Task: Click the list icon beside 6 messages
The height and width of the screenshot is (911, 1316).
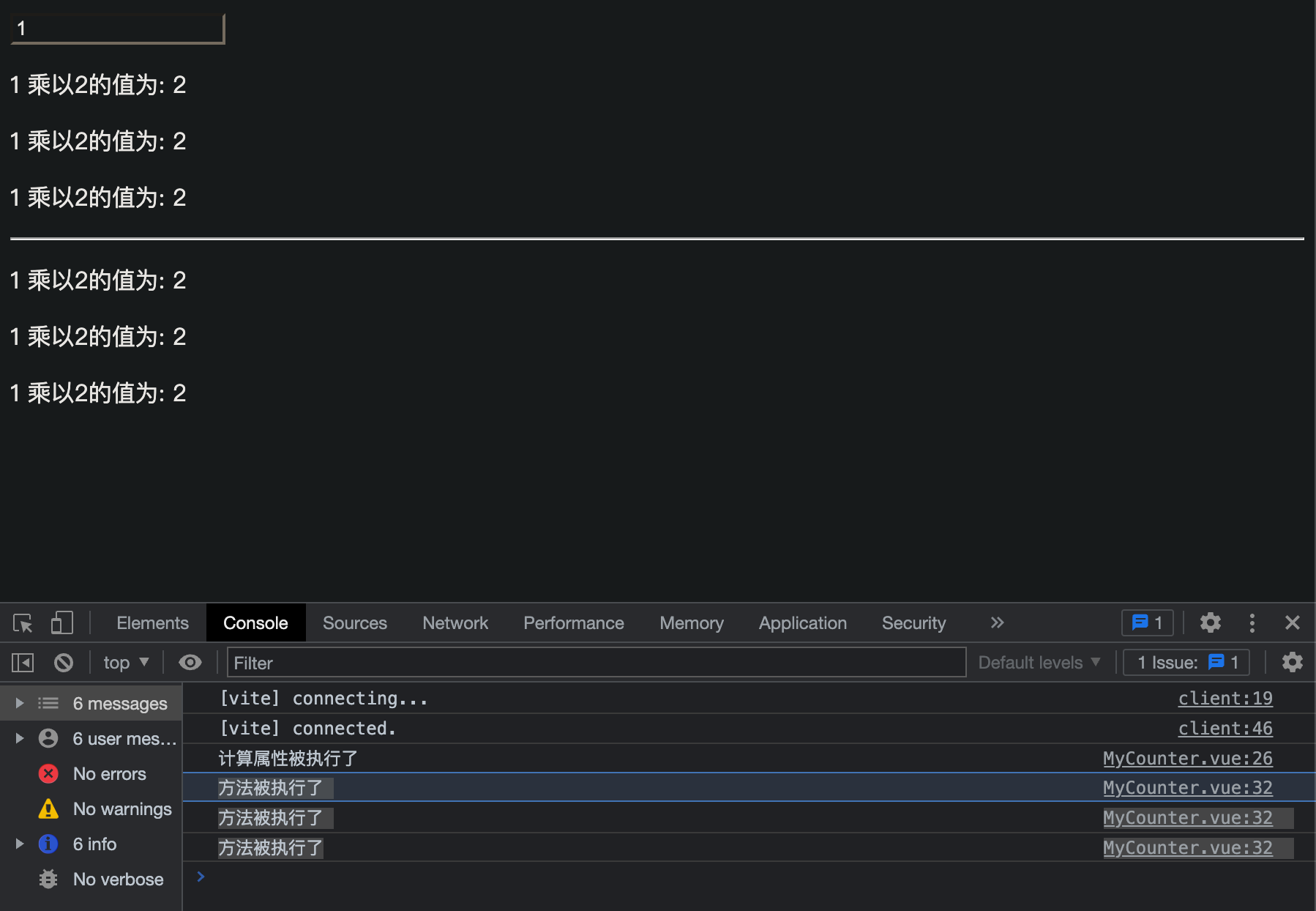Action: point(48,703)
